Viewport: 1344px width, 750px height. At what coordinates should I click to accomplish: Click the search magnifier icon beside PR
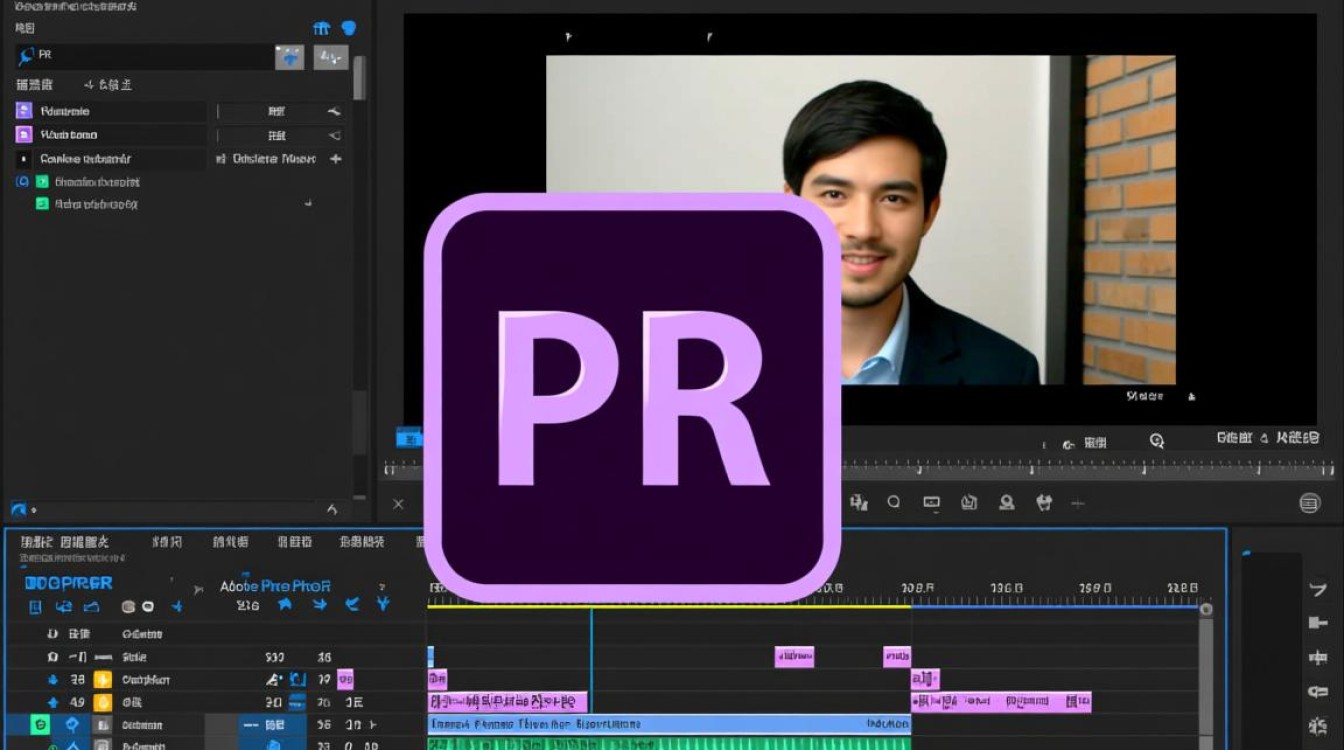26,56
